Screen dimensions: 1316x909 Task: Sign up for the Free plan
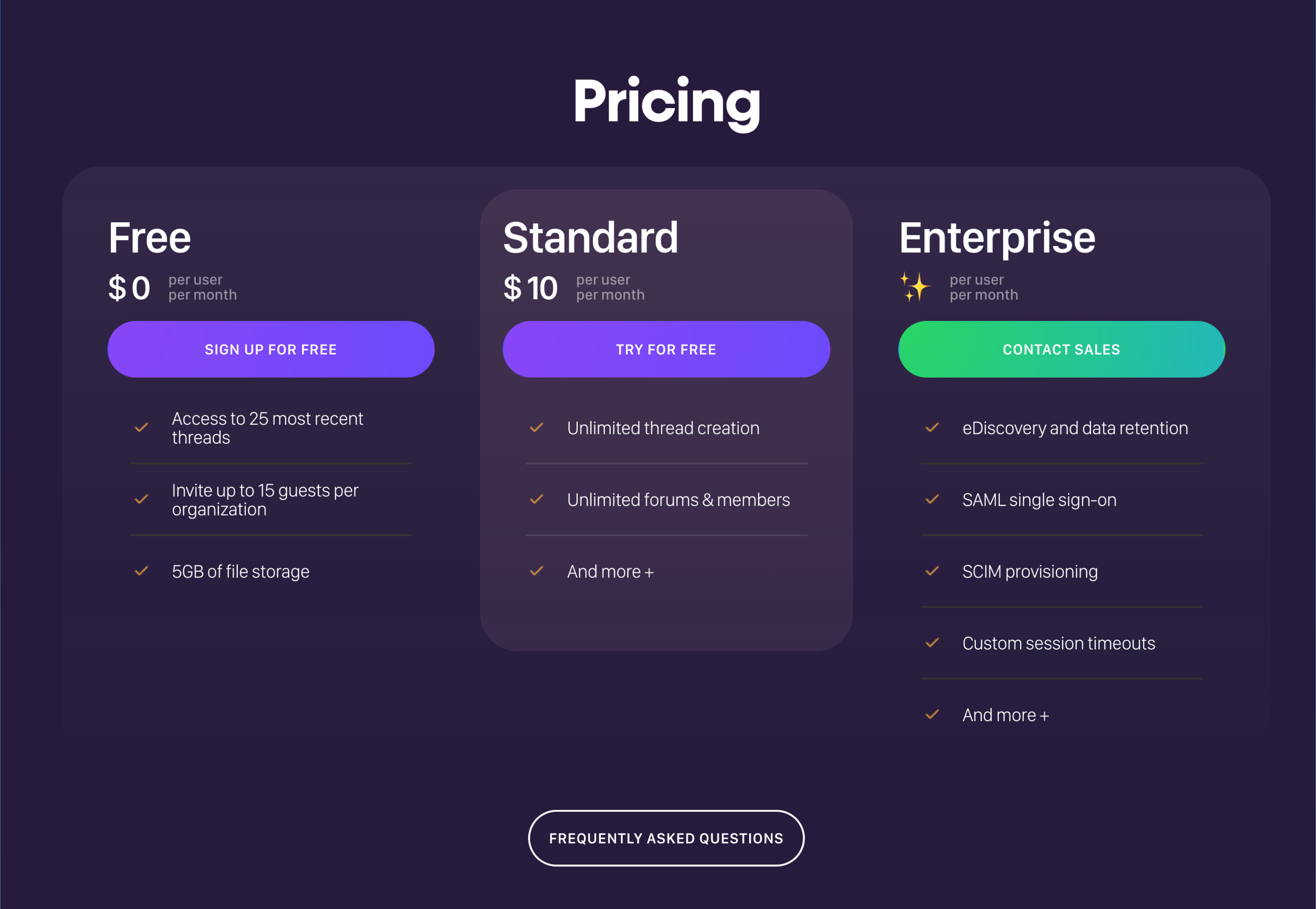[x=271, y=349]
